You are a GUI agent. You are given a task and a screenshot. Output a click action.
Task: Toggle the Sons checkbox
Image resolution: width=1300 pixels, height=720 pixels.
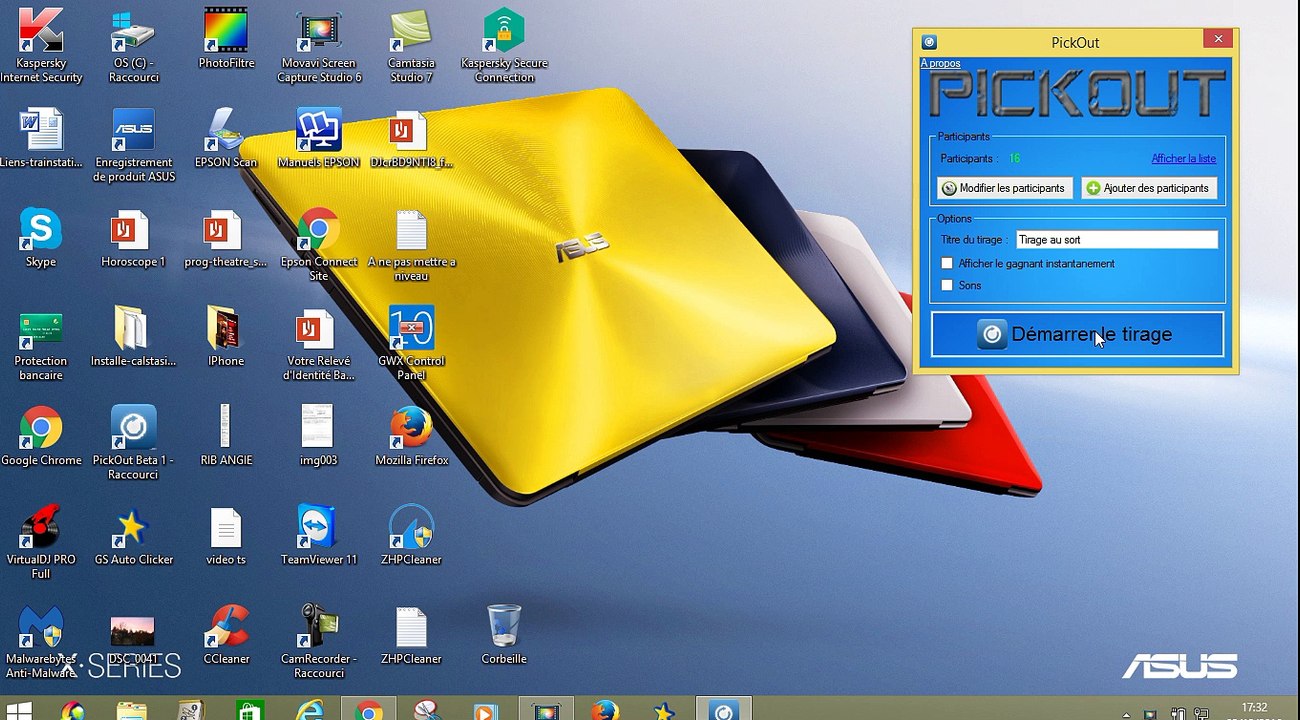click(947, 286)
